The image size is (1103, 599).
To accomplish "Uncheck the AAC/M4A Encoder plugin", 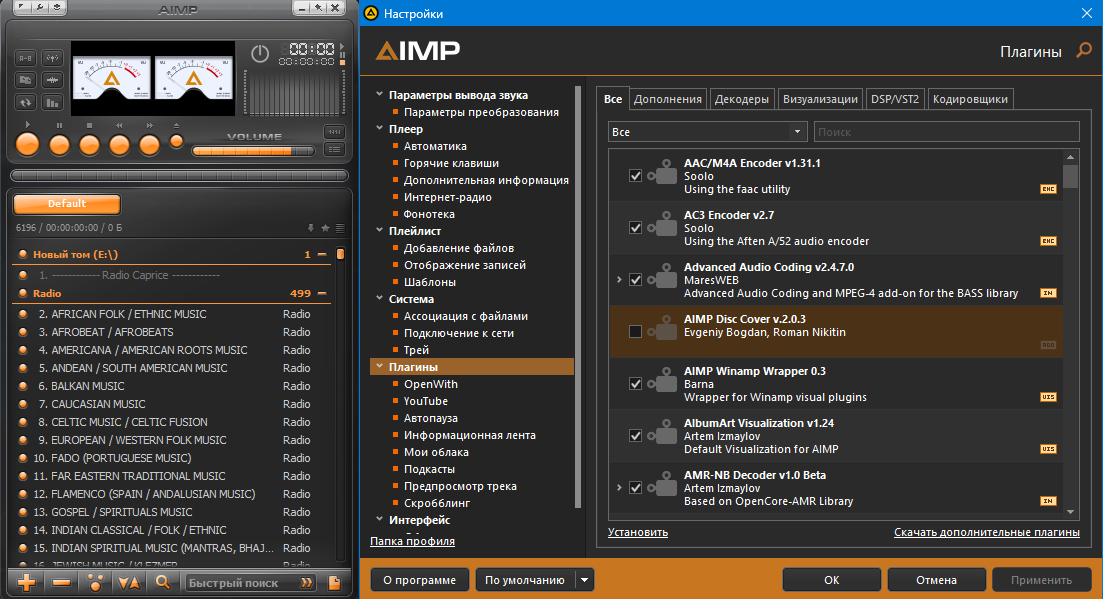I will [635, 176].
